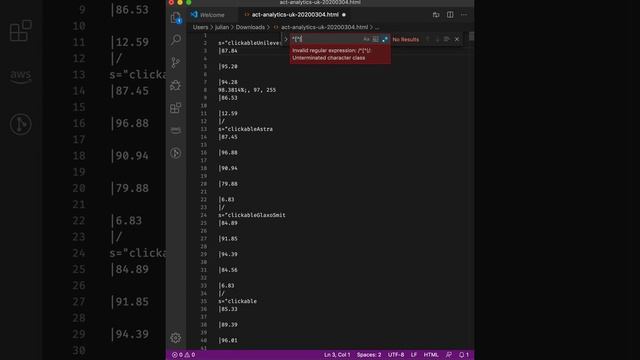Click the value 85.33 on line 36
This screenshot has width=640, height=360.
point(229,309)
